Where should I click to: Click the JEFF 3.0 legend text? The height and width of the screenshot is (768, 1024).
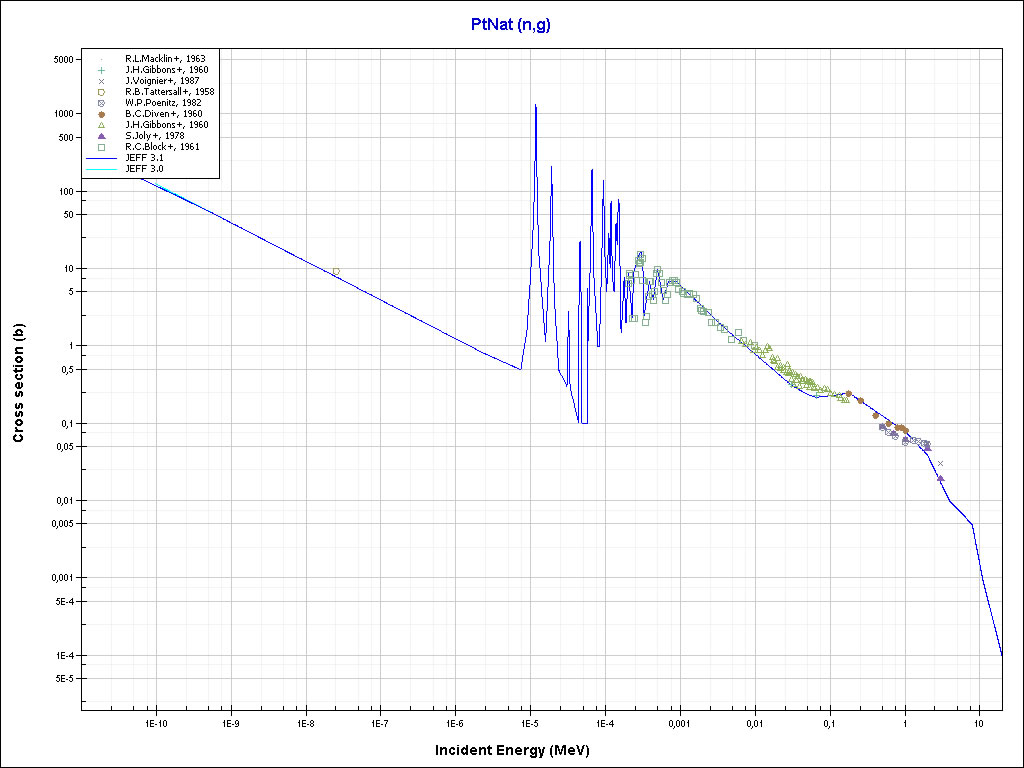(144, 169)
